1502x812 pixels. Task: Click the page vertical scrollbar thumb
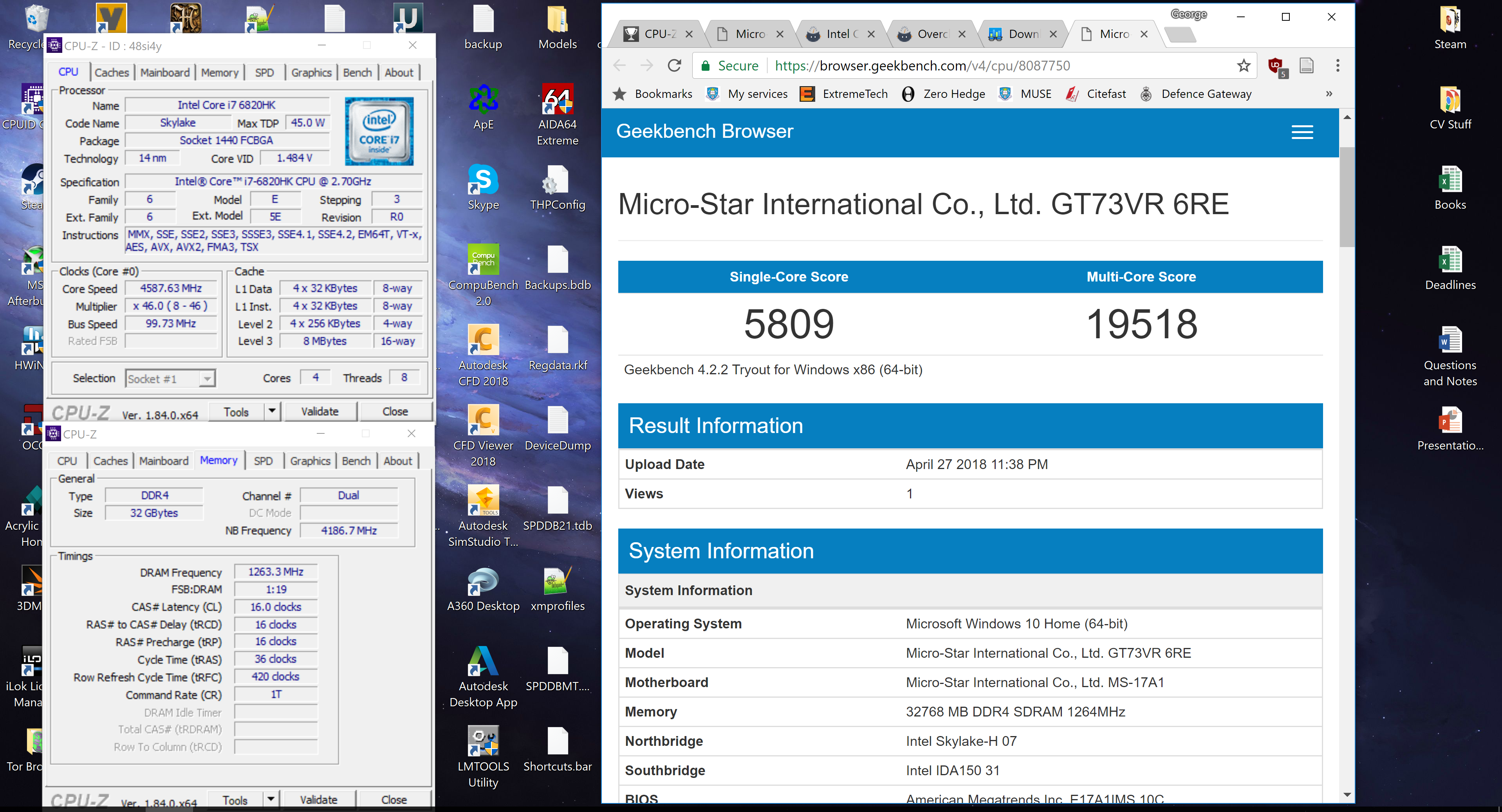[x=1347, y=197]
